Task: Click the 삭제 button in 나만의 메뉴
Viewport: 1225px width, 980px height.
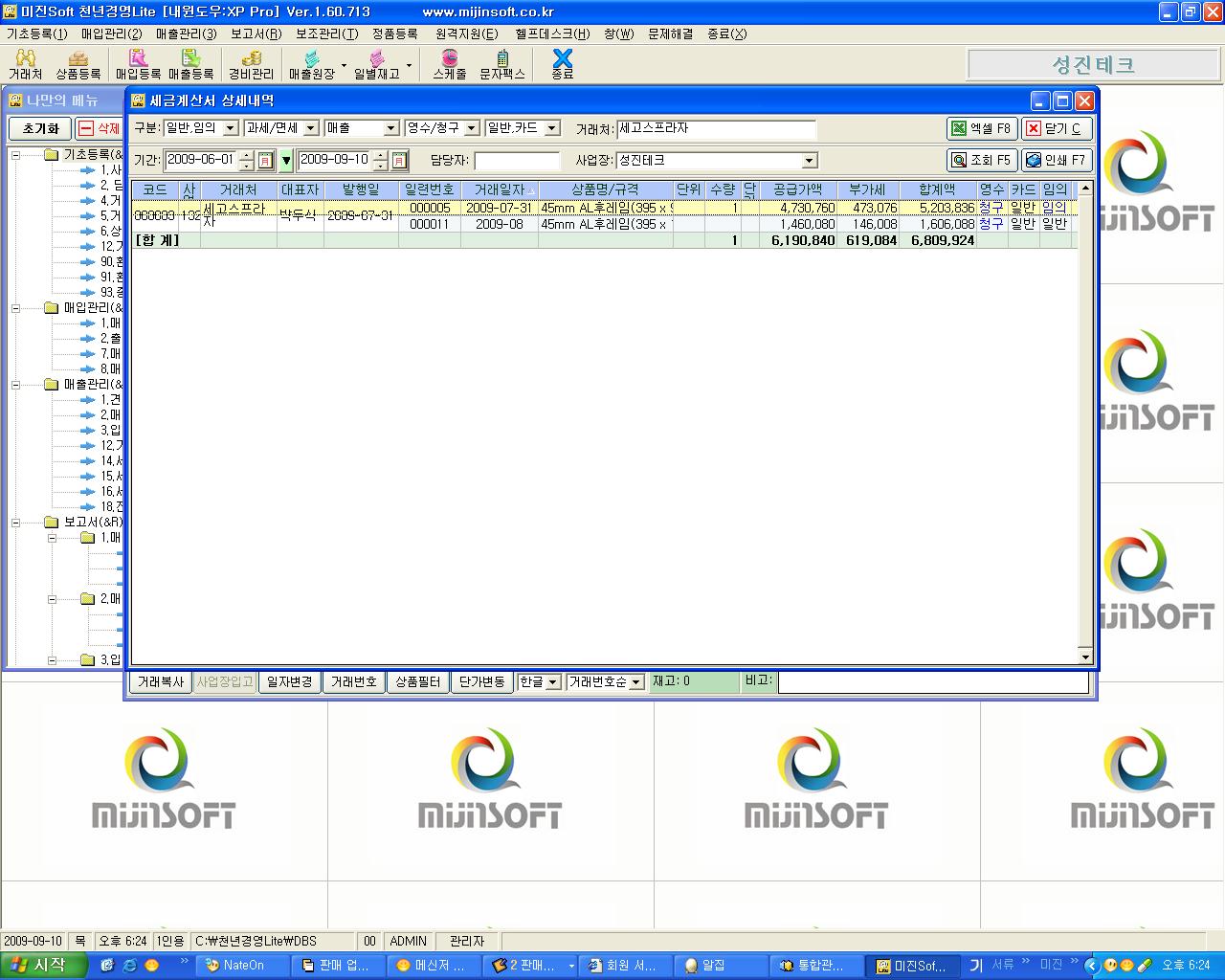Action: tap(100, 128)
